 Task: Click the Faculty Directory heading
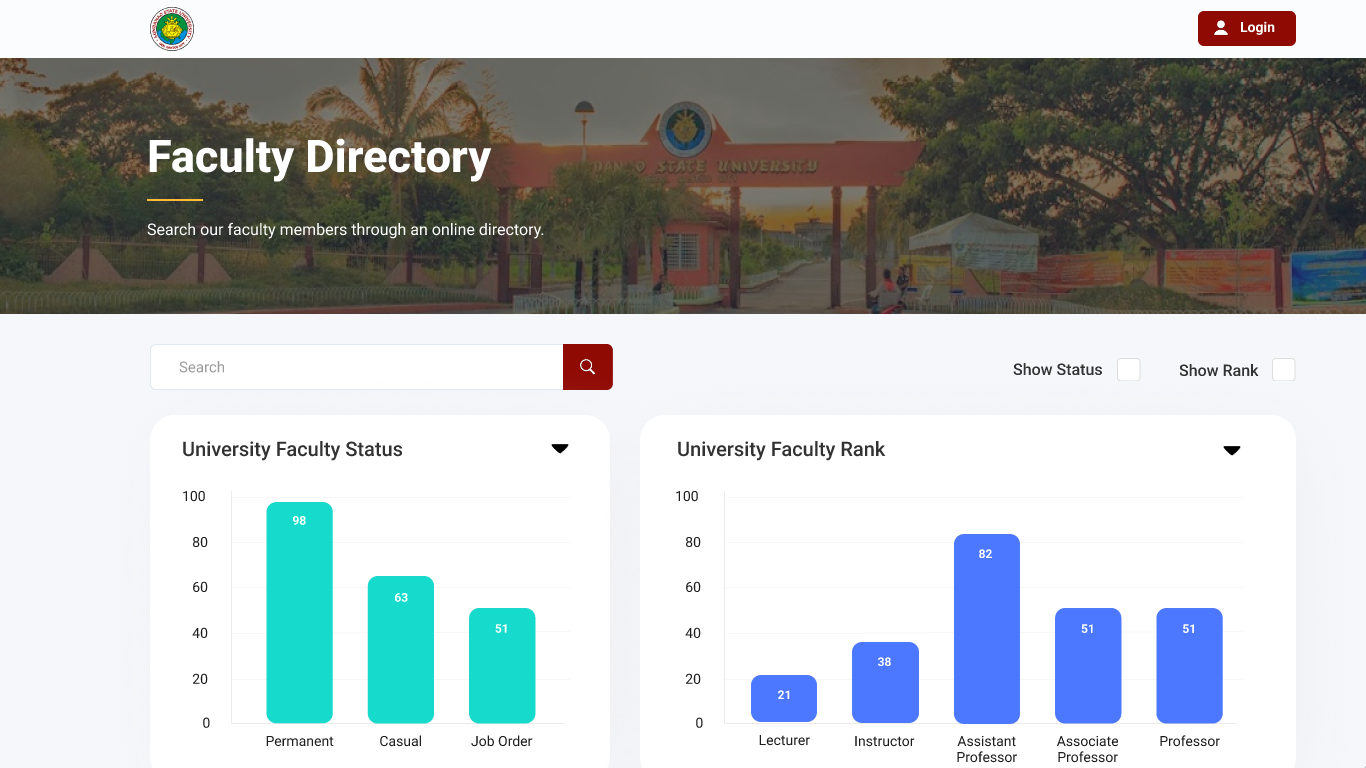click(x=319, y=157)
